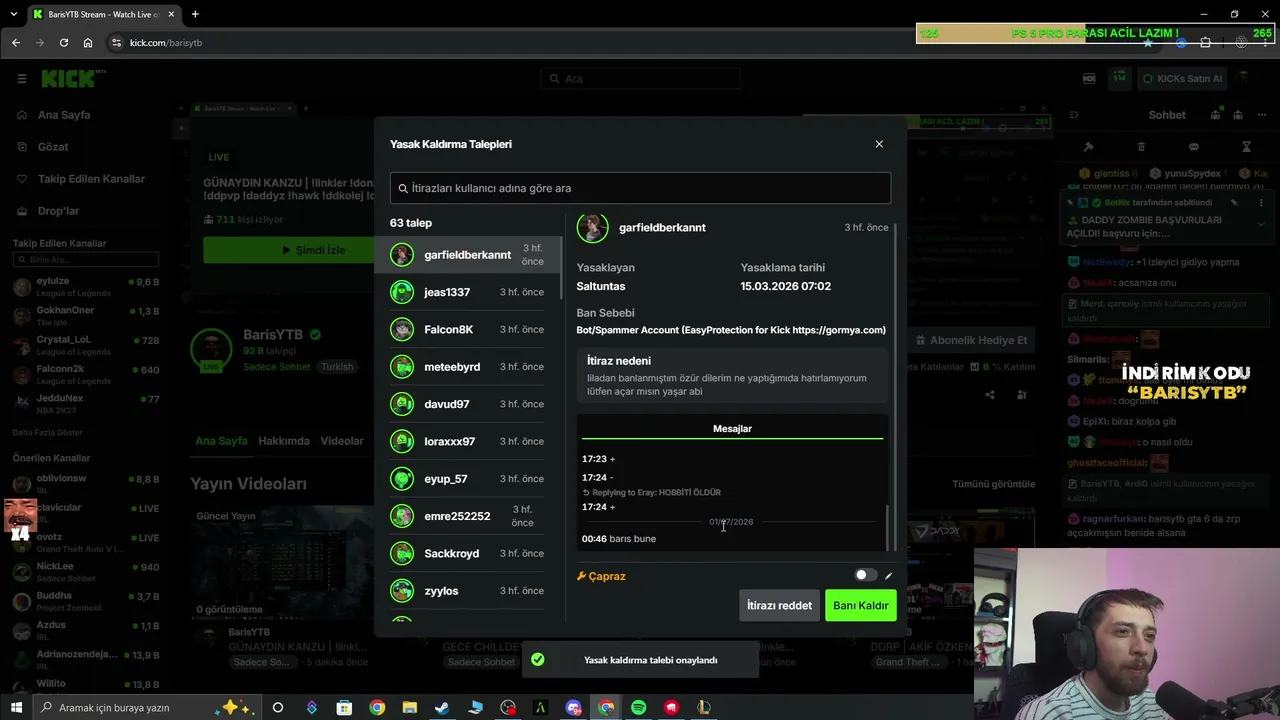The width and height of the screenshot is (1280, 720).
Task: Open davud97's unban request
Action: coord(468,404)
